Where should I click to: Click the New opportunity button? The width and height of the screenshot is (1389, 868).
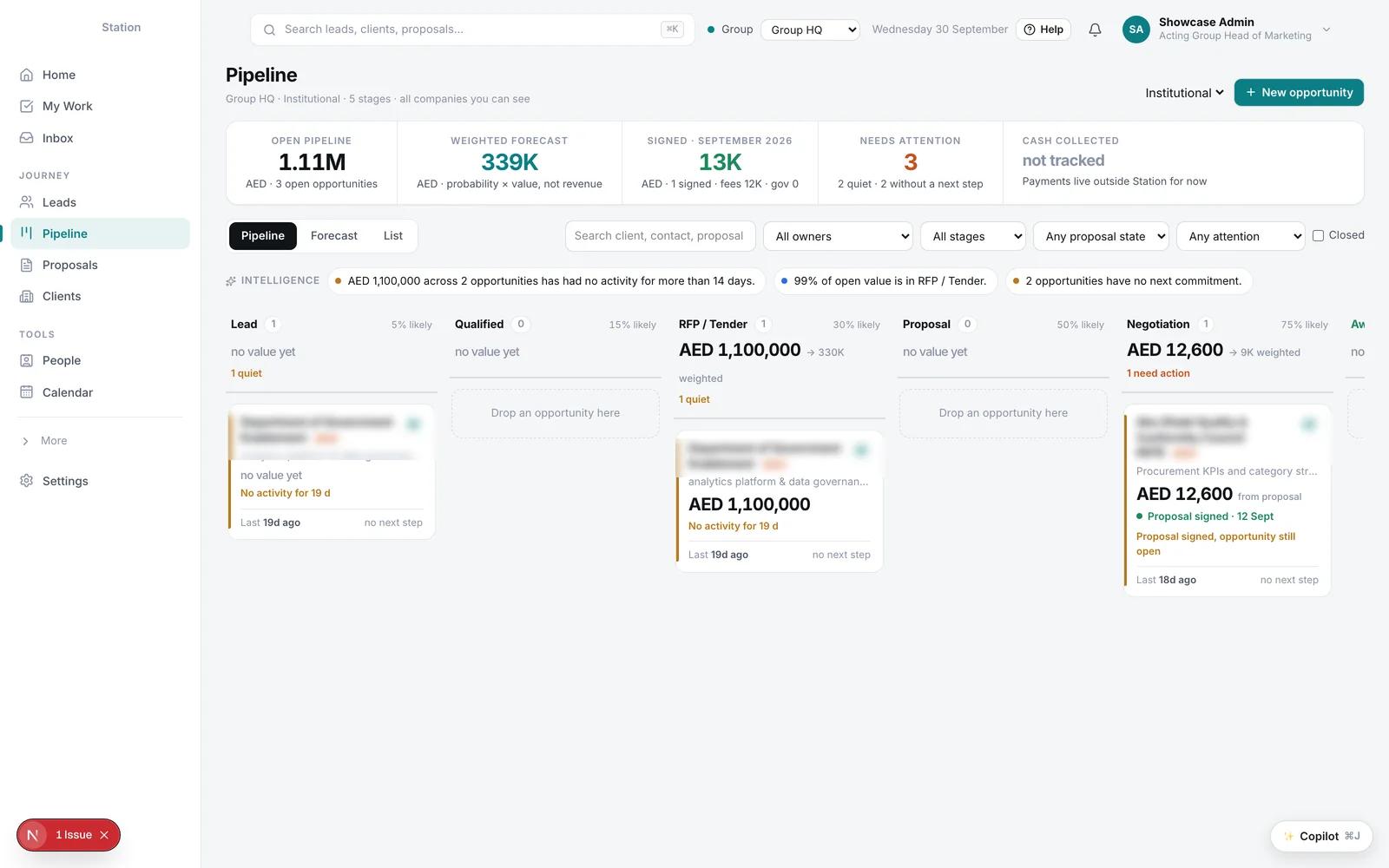pyautogui.click(x=1299, y=93)
